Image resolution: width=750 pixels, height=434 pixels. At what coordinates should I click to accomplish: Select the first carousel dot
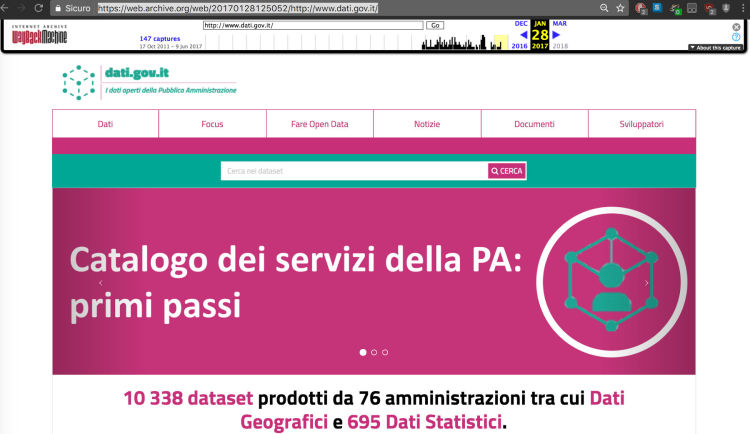click(x=363, y=352)
